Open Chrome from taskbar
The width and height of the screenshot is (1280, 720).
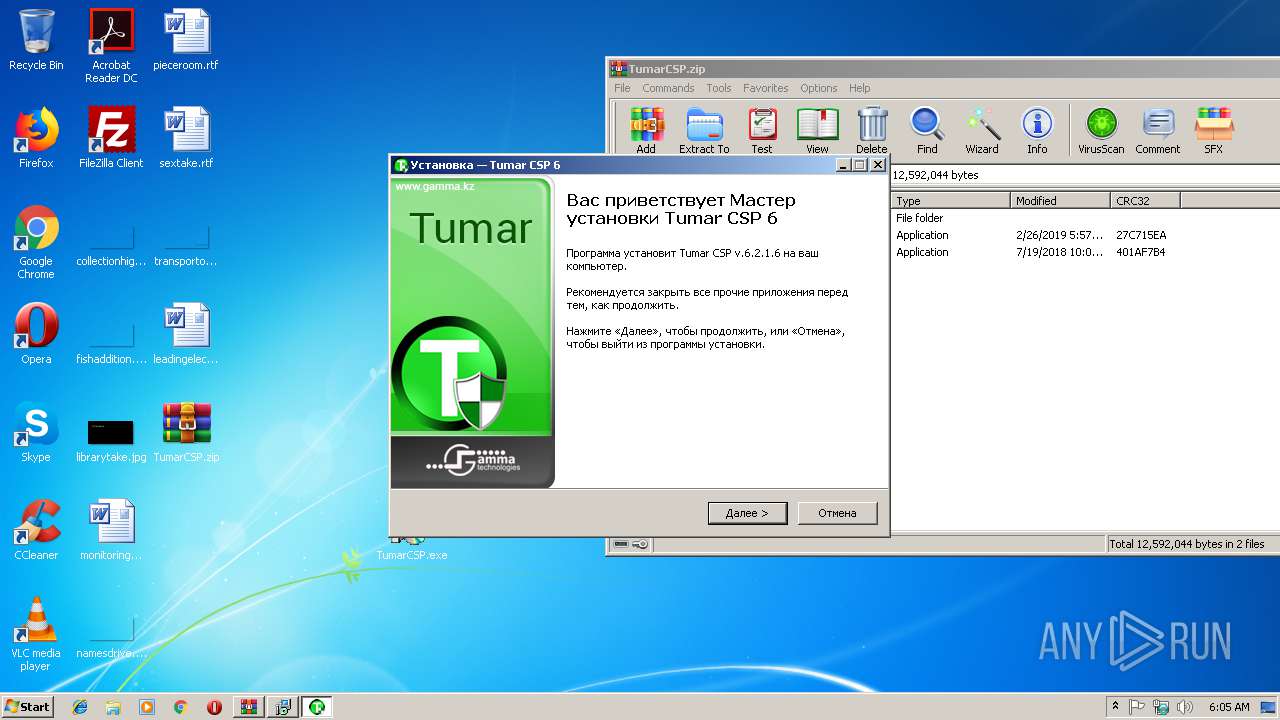pyautogui.click(x=180, y=707)
